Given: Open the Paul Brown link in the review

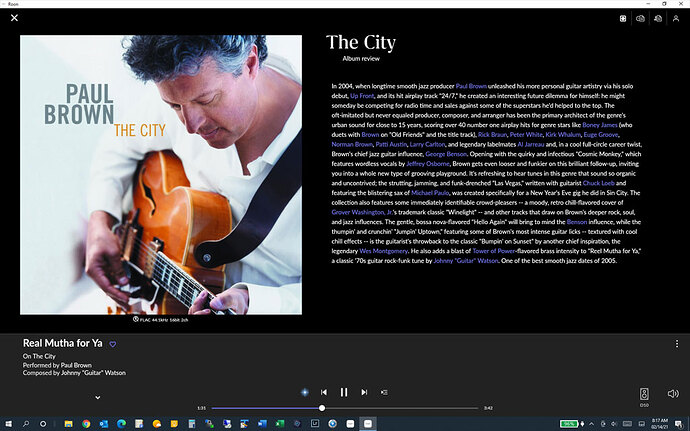Looking at the screenshot, I should pos(471,86).
